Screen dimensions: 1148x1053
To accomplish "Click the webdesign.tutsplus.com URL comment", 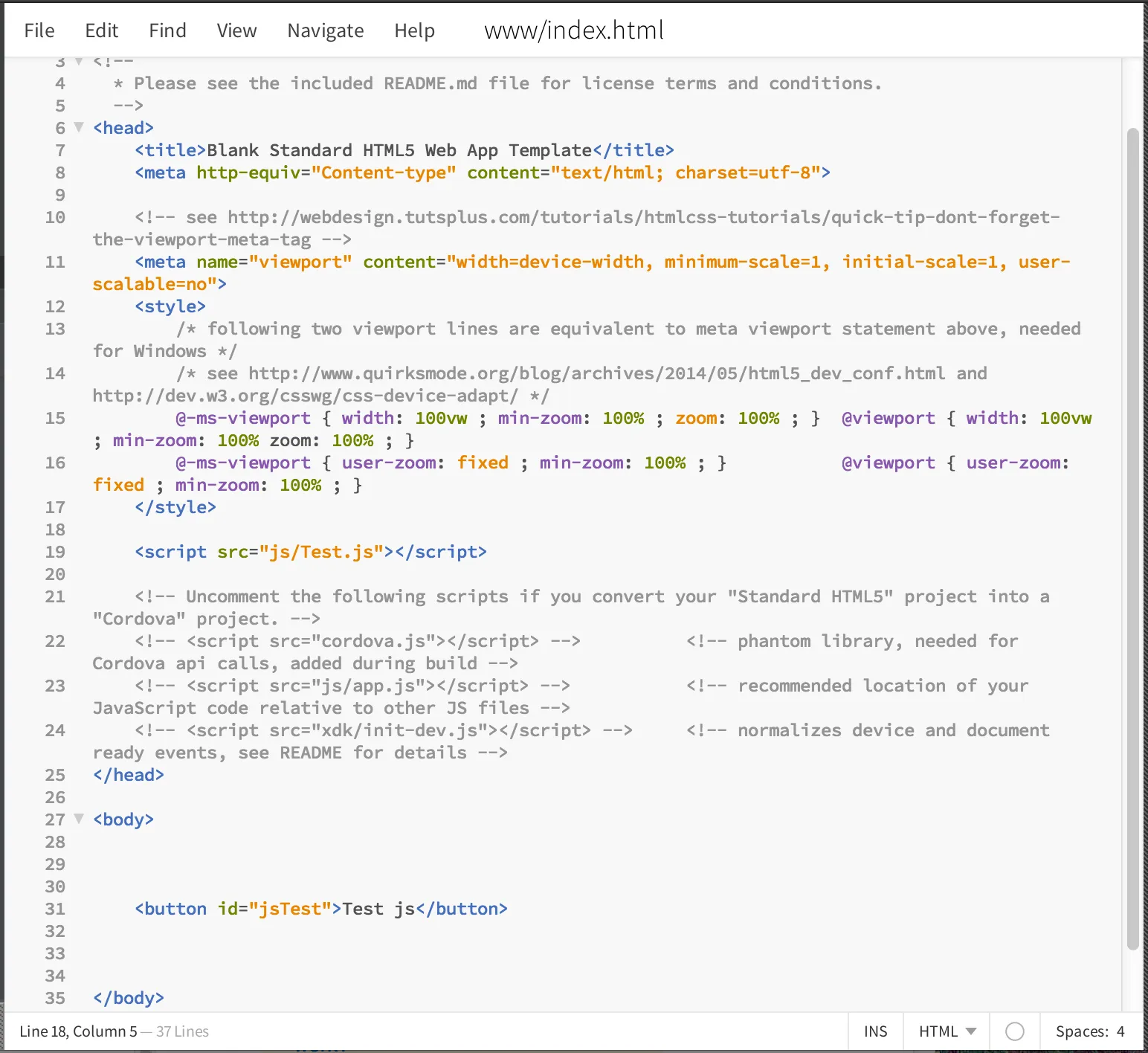I will coord(576,228).
